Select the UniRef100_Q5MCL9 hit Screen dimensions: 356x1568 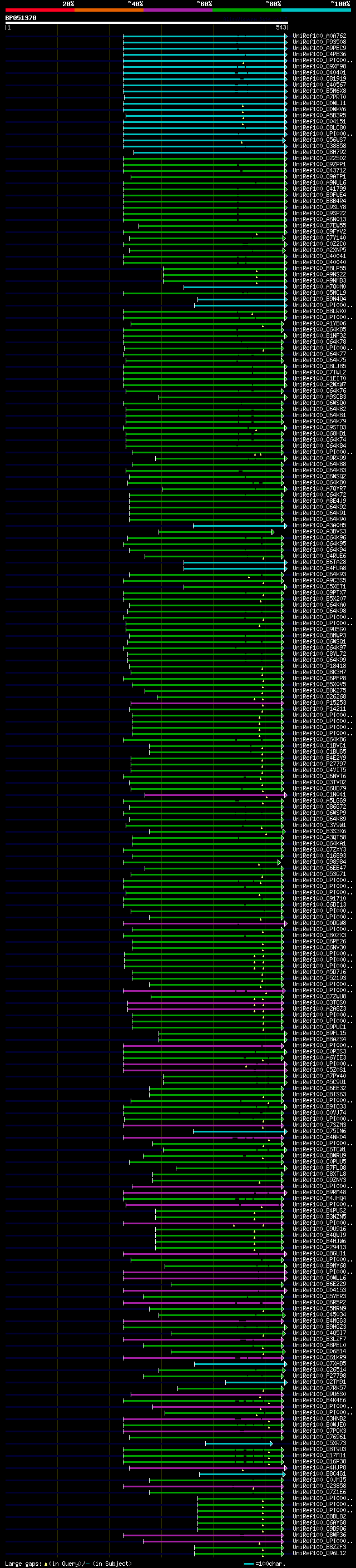click(x=319, y=293)
